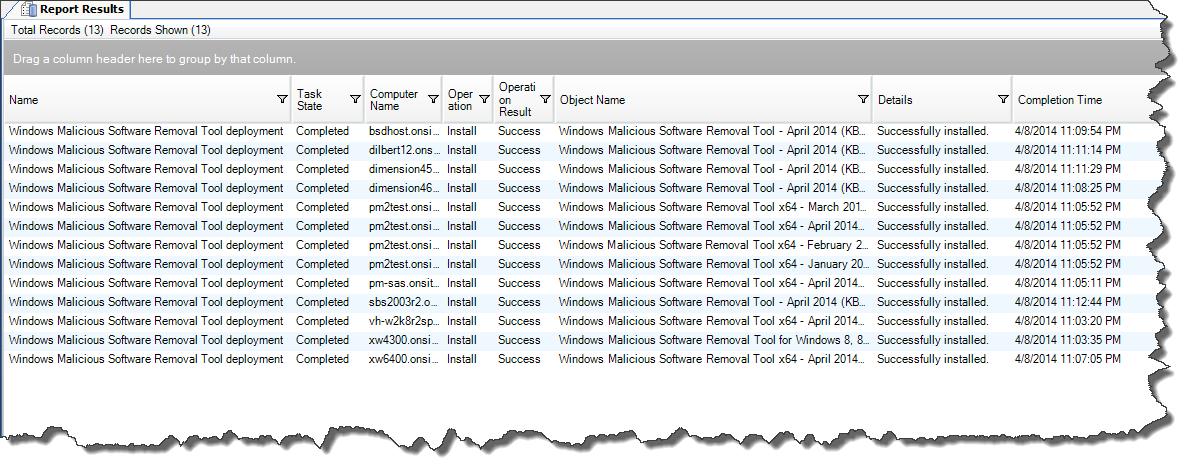1192x472 pixels.
Task: Open the filter icon on Name column
Action: pos(282,100)
